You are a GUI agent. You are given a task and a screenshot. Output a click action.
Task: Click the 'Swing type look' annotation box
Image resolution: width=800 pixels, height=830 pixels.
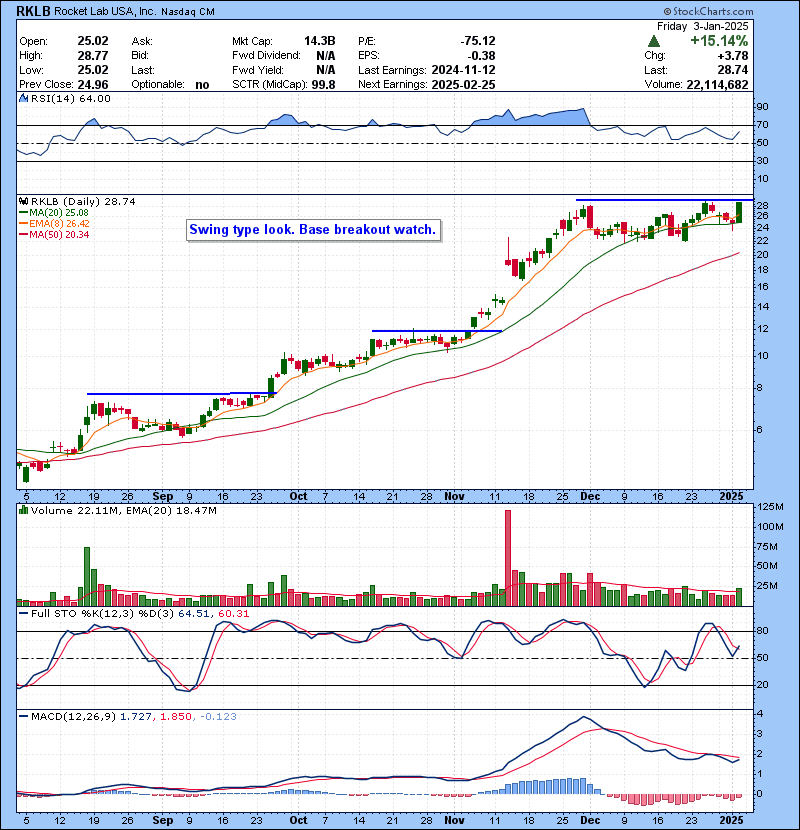313,230
